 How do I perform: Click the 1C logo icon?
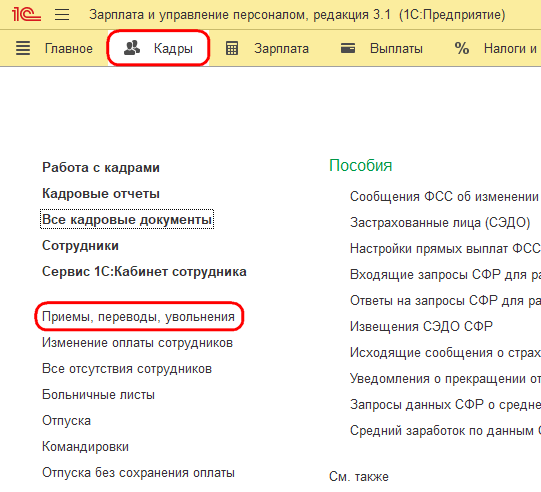[x=26, y=14]
